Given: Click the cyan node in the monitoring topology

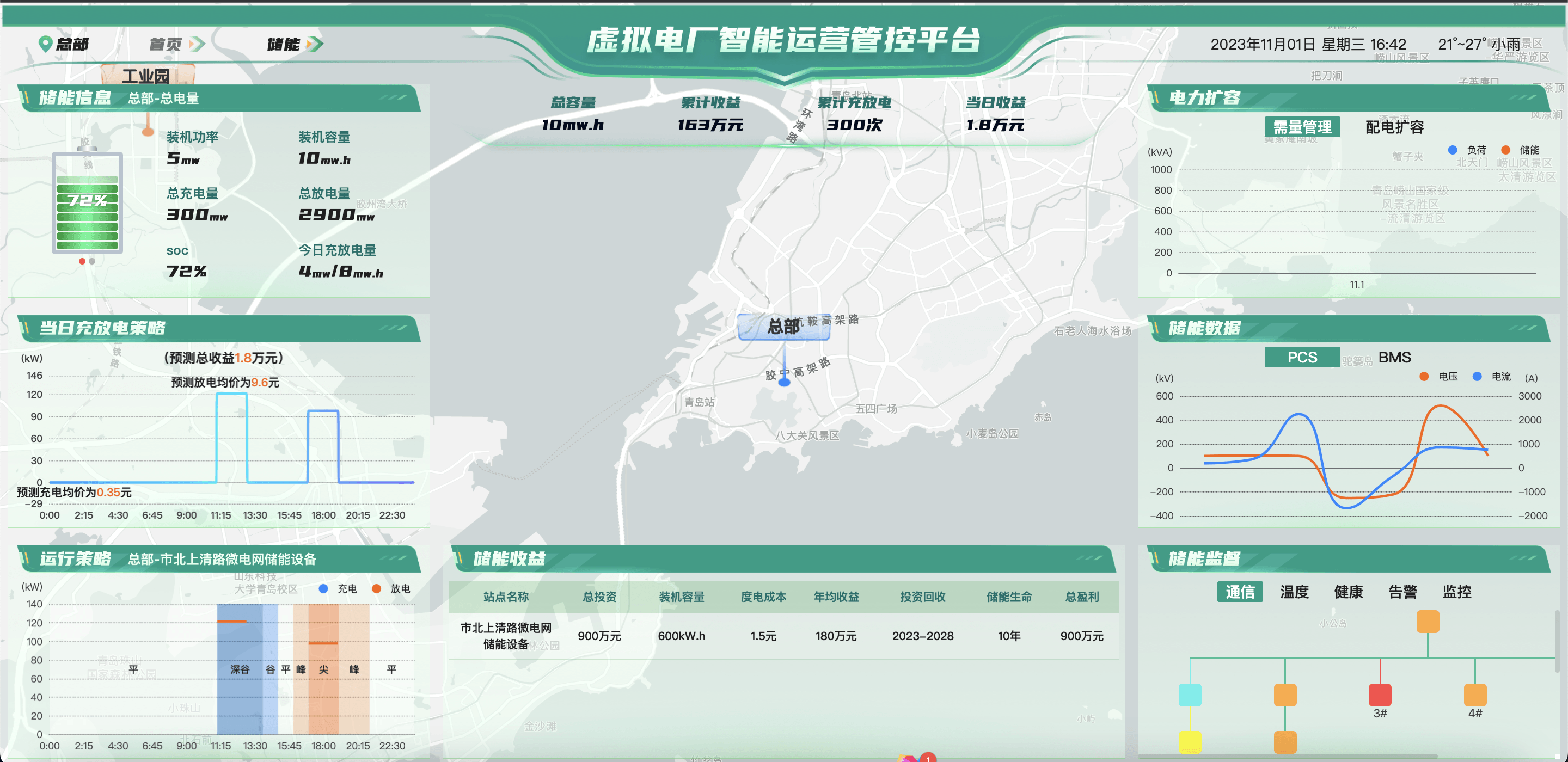Looking at the screenshot, I should [1190, 695].
